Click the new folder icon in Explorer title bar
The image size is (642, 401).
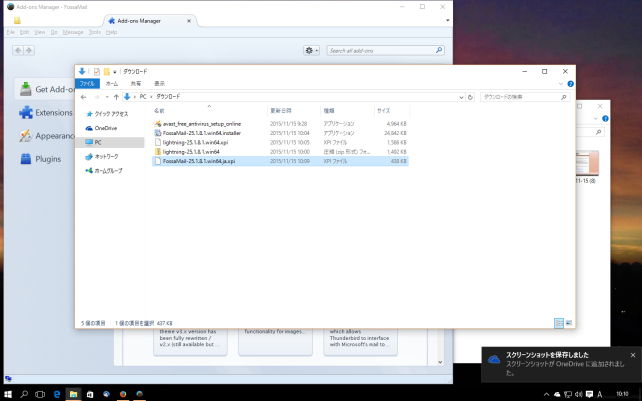[x=106, y=72]
